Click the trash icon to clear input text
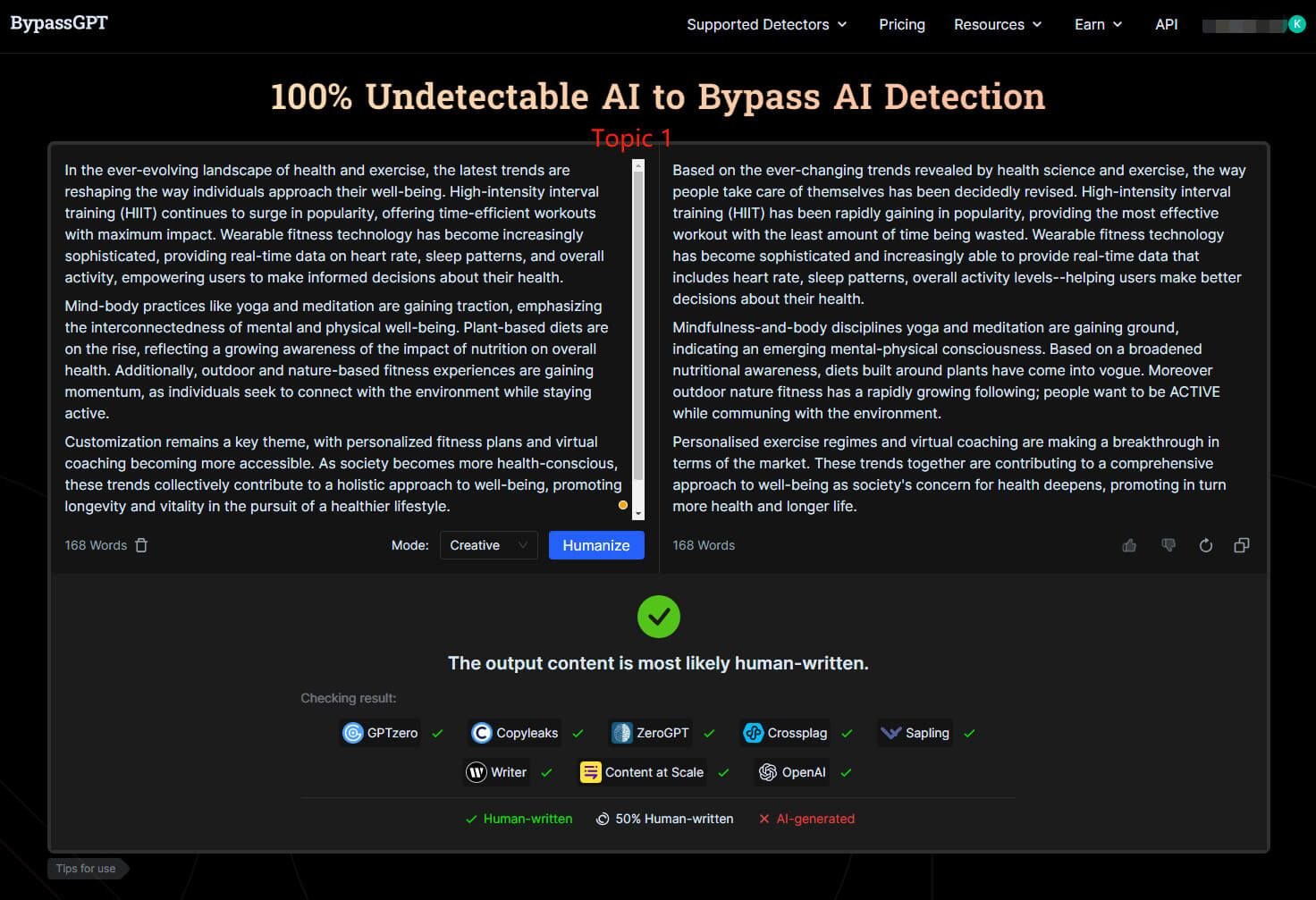 tap(141, 545)
